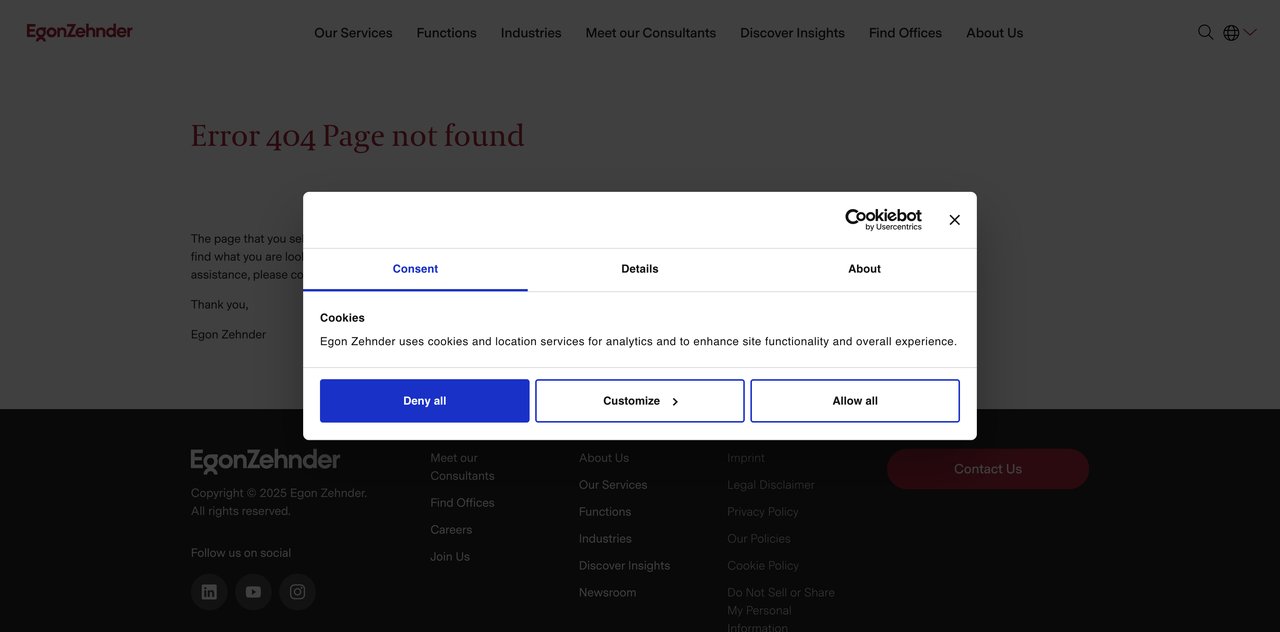
Task: Follow footer Functions link
Action: point(605,512)
